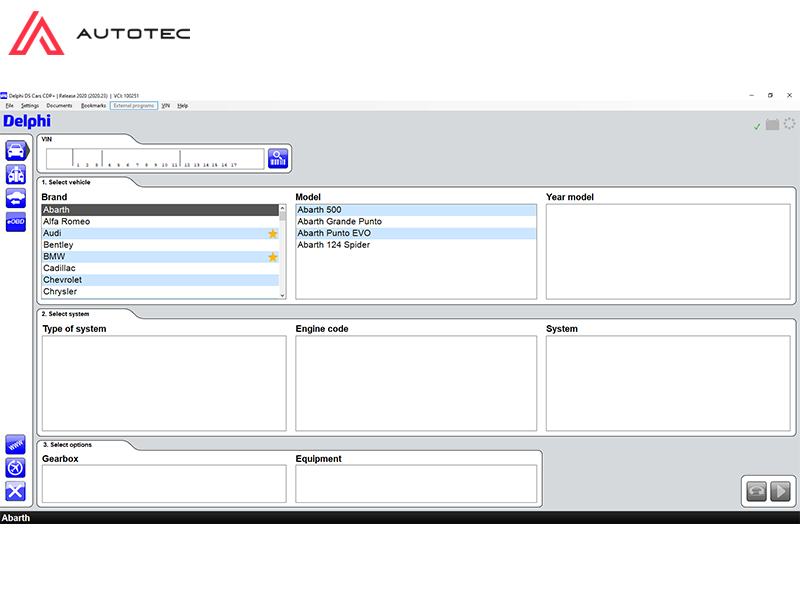
Task: Click the System list box
Action: tap(668, 383)
